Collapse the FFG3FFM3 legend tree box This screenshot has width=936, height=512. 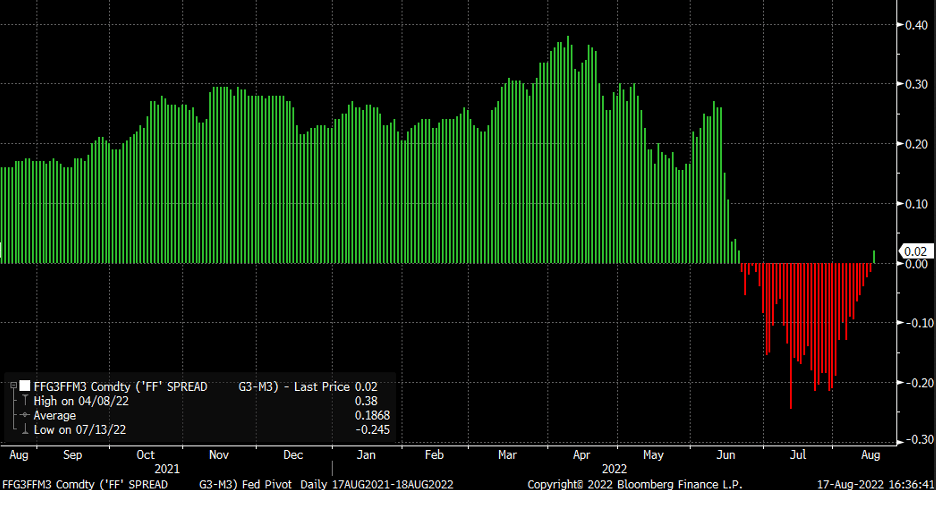[x=13, y=386]
